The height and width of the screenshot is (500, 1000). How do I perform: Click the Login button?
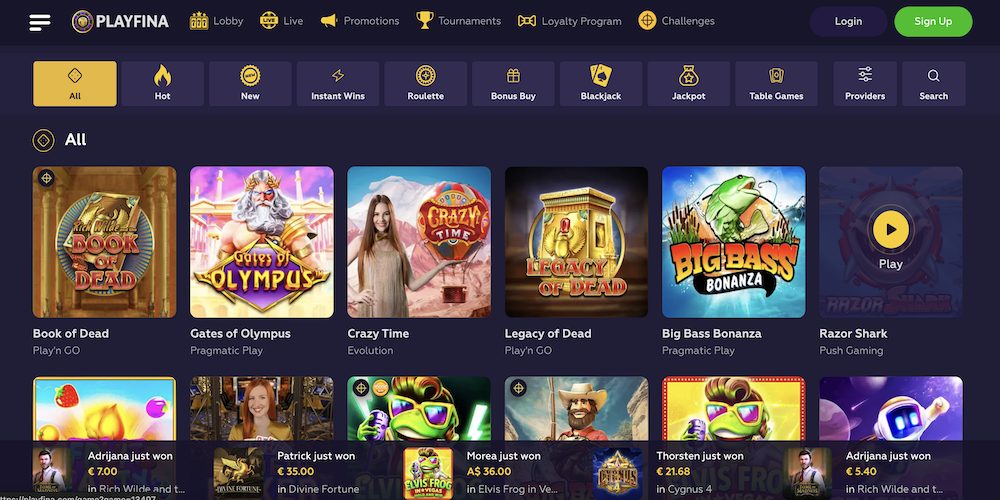coord(848,22)
